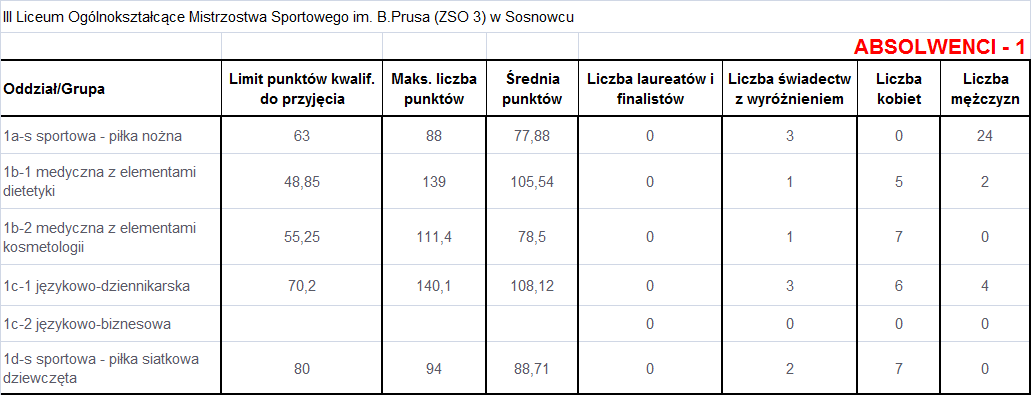Click the average points cell 105,54
The width and height of the screenshot is (1031, 395).
point(533,182)
